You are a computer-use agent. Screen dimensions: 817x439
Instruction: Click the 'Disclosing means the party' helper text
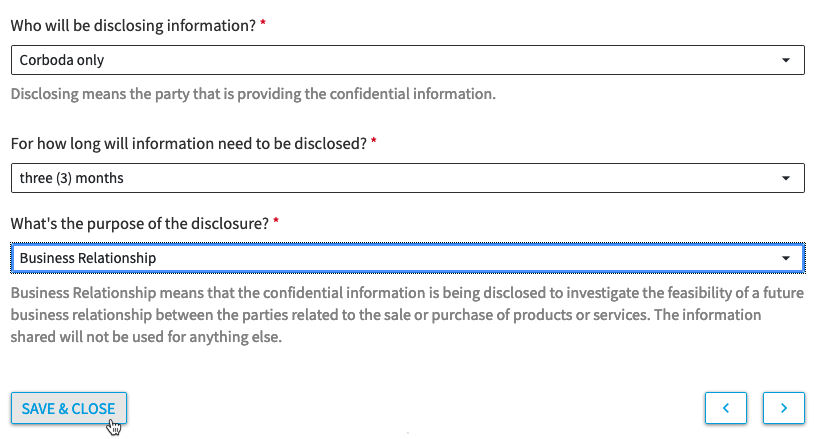tap(253, 94)
